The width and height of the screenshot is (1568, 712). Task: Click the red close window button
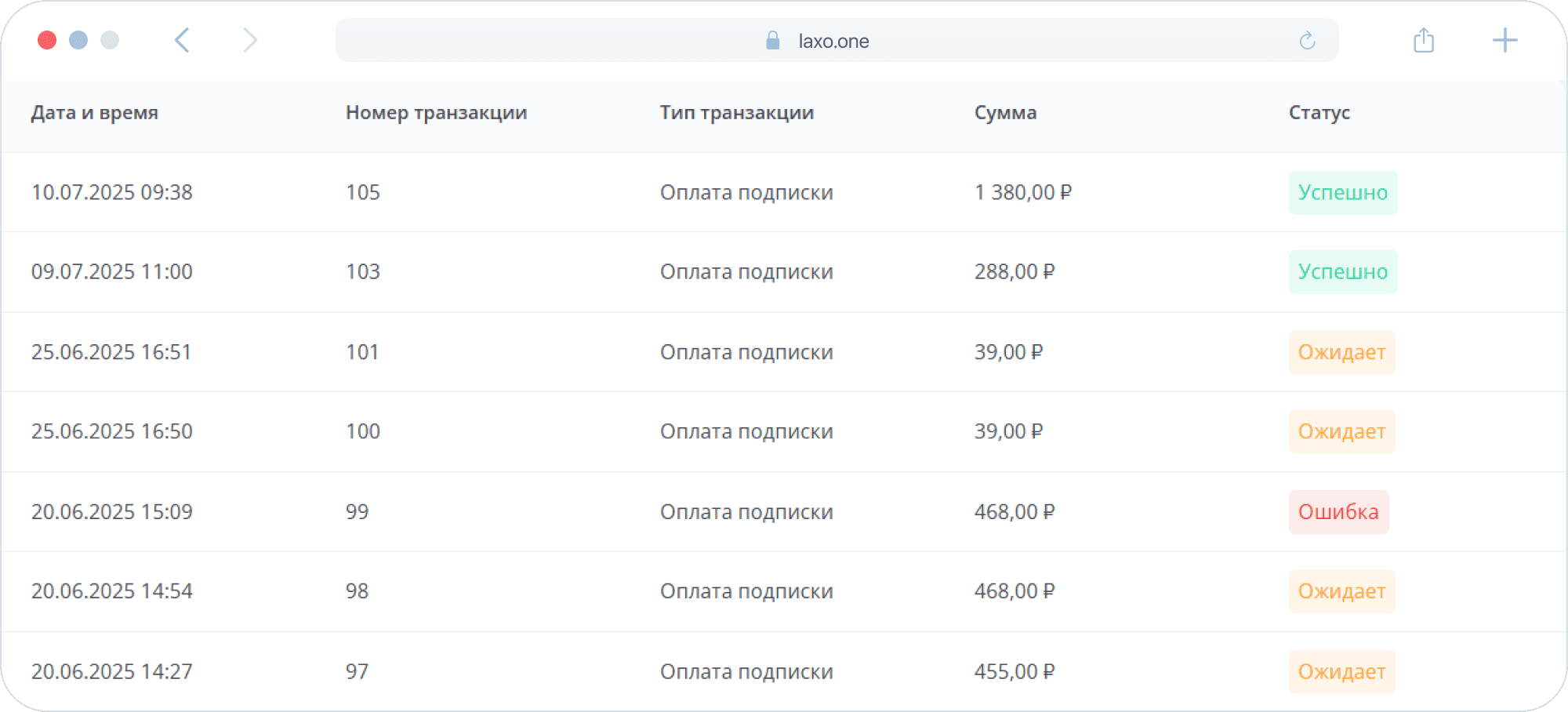tap(47, 40)
